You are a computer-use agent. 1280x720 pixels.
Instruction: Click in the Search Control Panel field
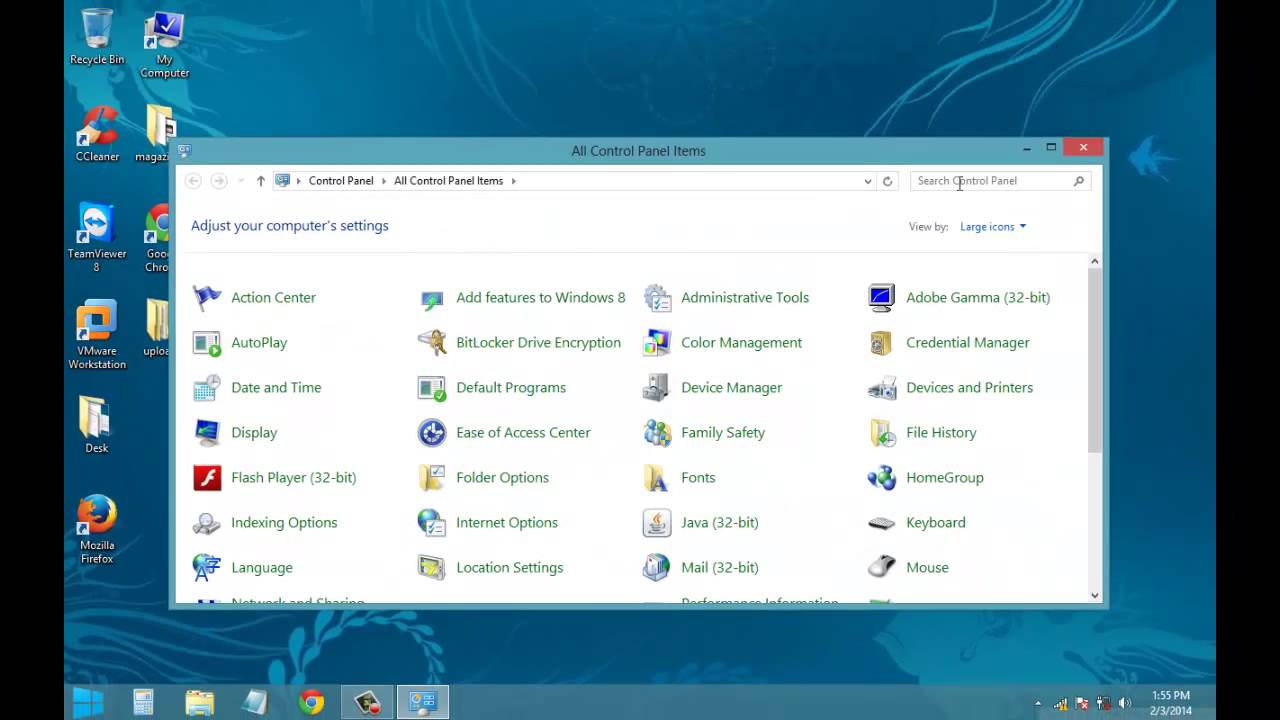click(x=1000, y=181)
